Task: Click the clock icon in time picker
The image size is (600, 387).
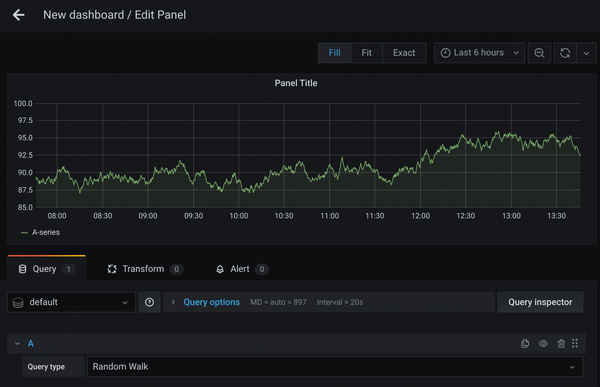Action: (445, 53)
